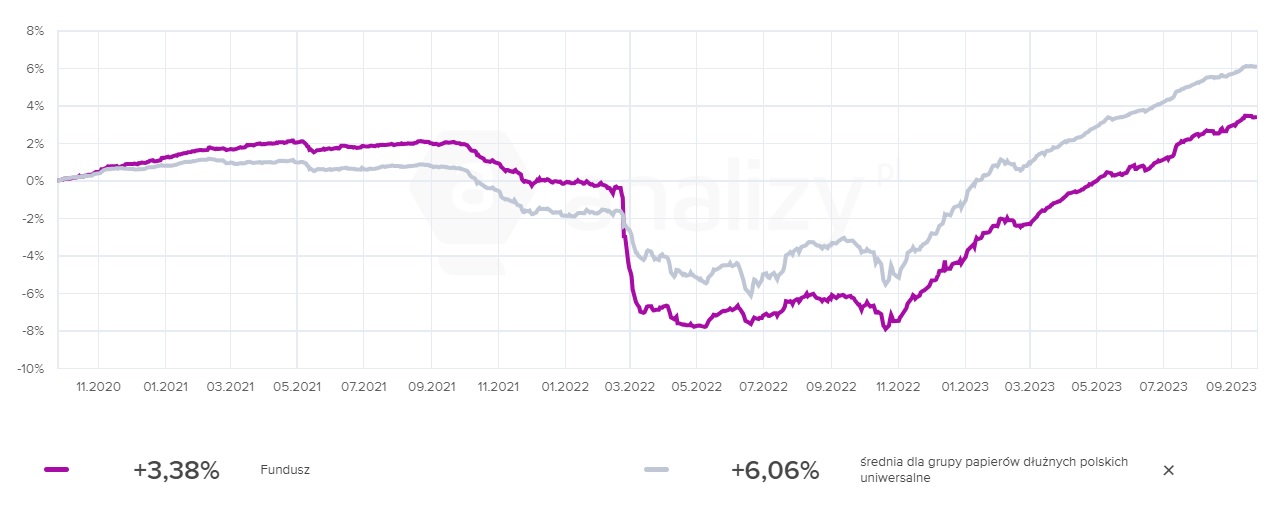Screen dimensions: 1285x505
Task: Click the gray group average legend marker
Action: click(656, 470)
